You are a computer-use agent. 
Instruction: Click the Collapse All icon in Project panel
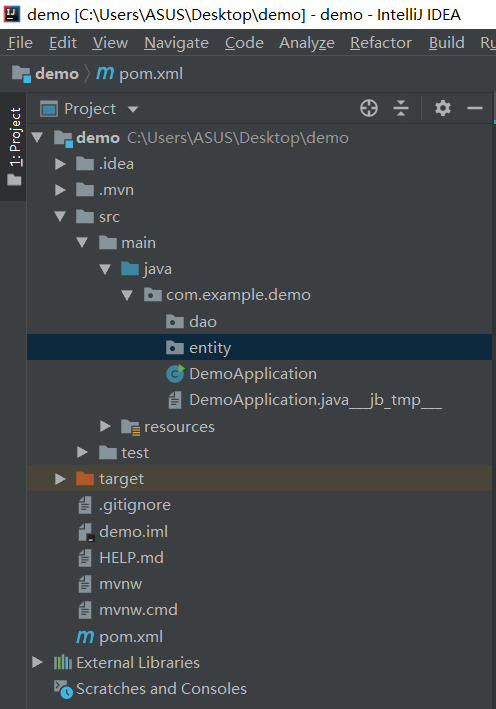click(401, 109)
